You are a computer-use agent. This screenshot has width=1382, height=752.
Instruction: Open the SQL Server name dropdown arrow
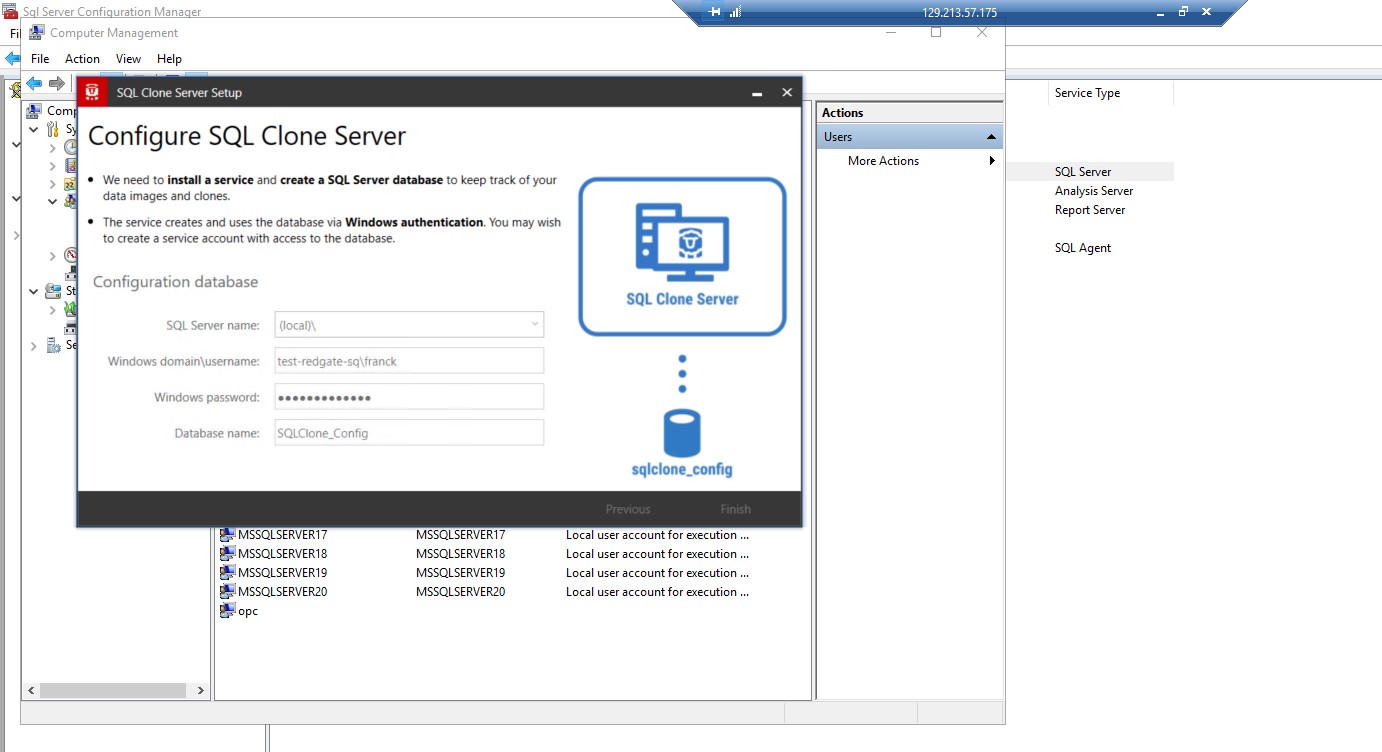point(535,325)
